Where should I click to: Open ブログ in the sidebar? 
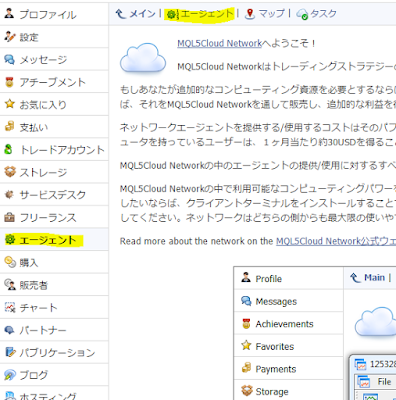[x=54, y=375]
